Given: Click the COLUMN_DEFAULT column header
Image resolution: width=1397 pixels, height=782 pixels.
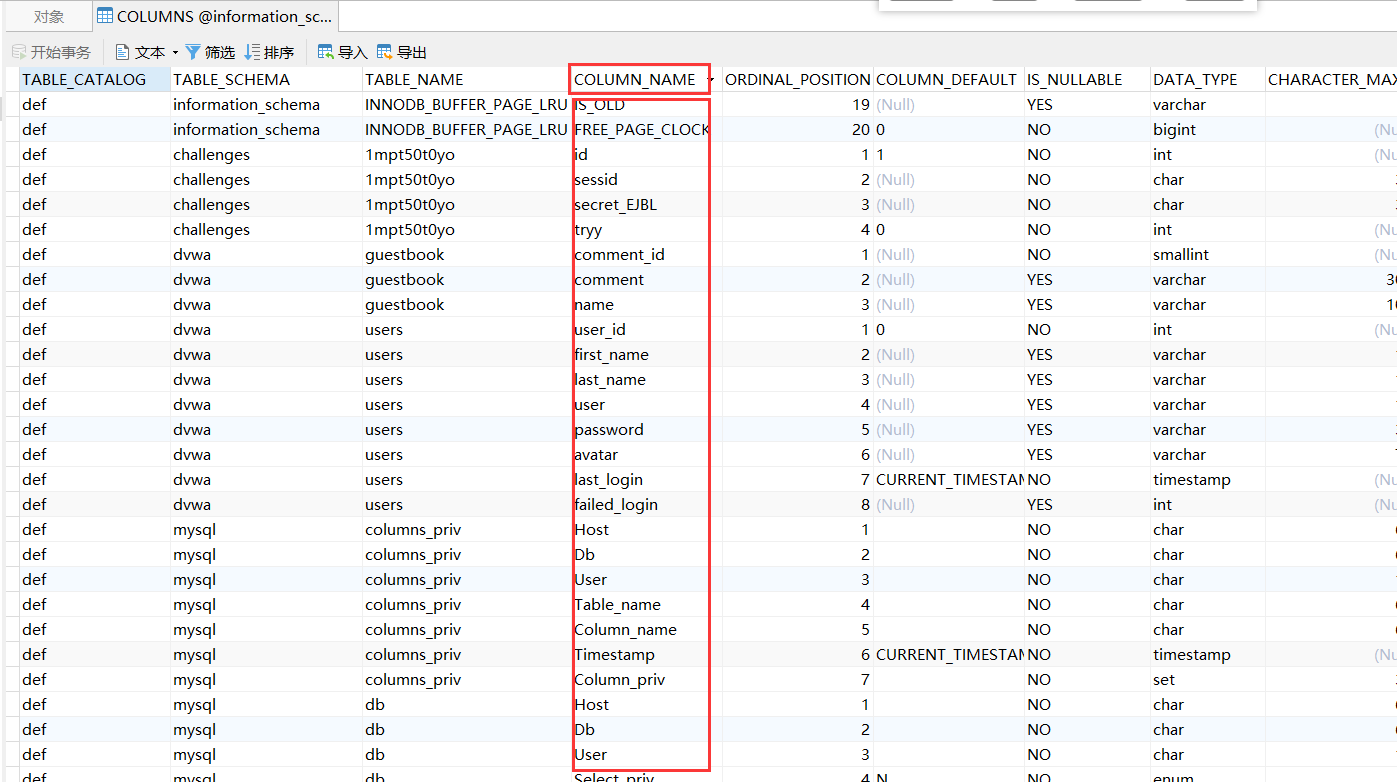Looking at the screenshot, I should 948,80.
